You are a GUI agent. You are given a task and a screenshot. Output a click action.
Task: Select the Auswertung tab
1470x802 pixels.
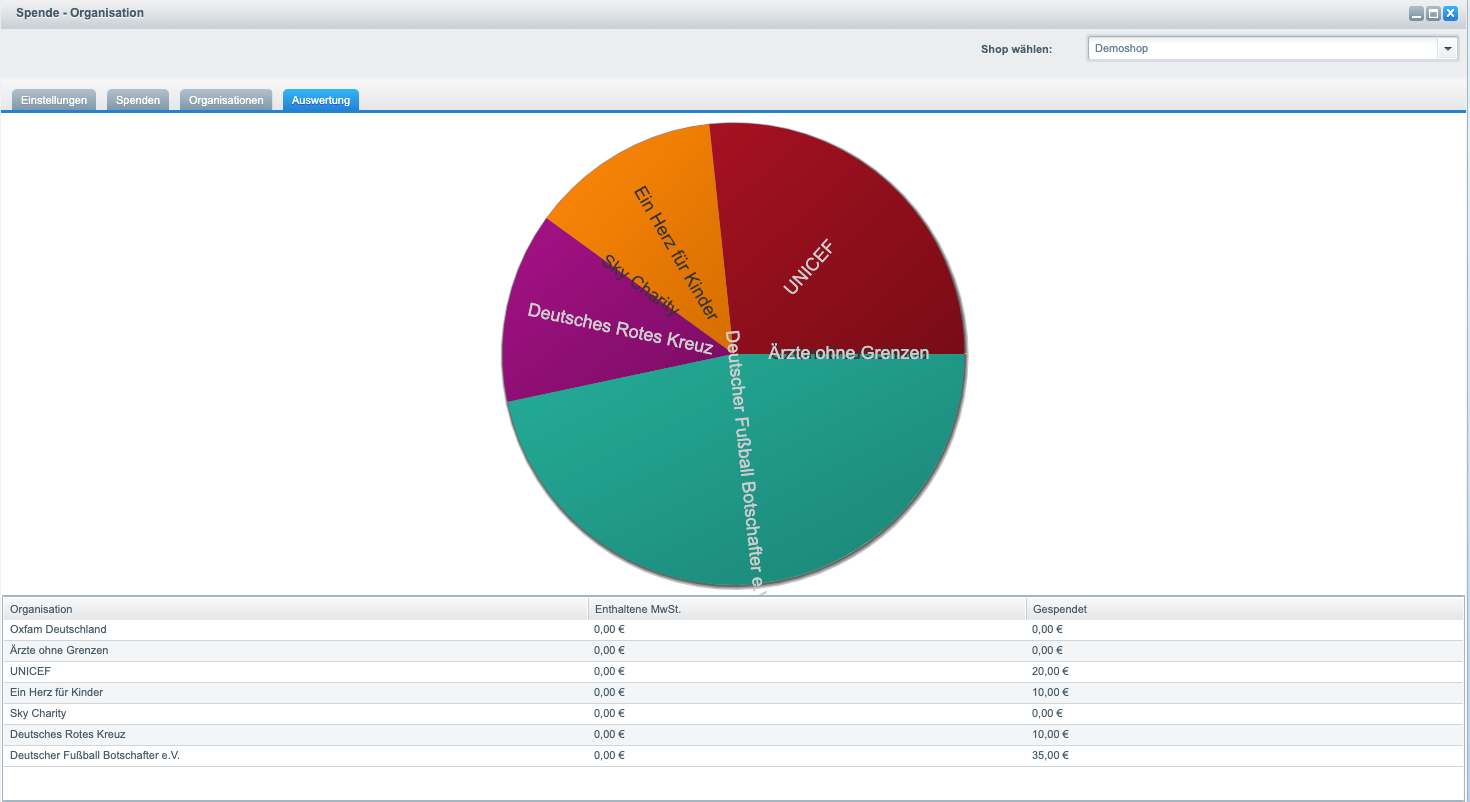[321, 100]
